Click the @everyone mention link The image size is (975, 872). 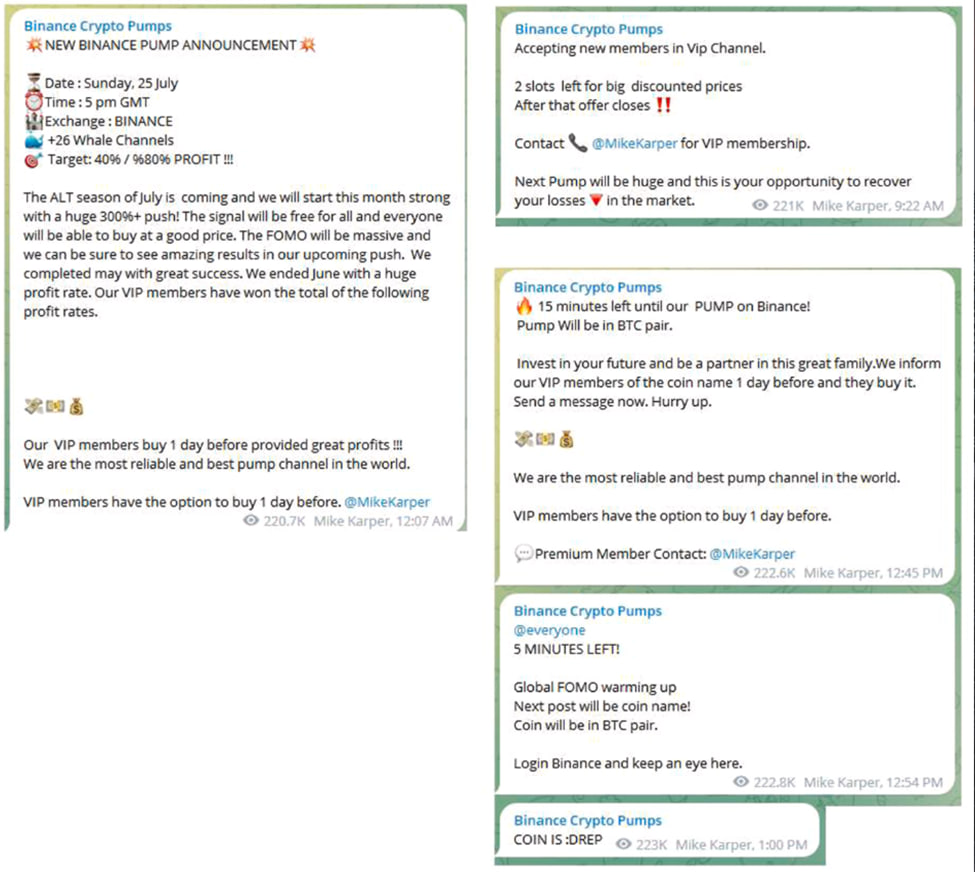549,630
